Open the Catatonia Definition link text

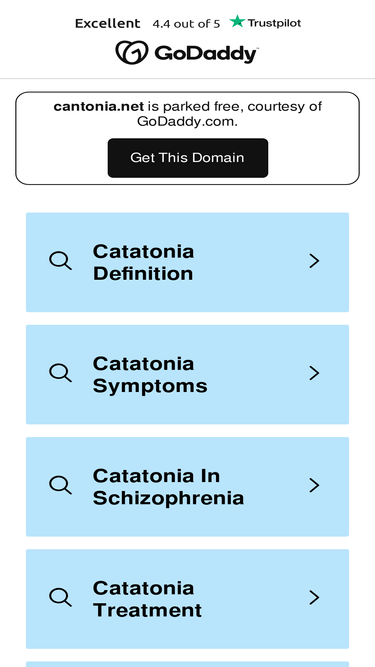click(143, 262)
